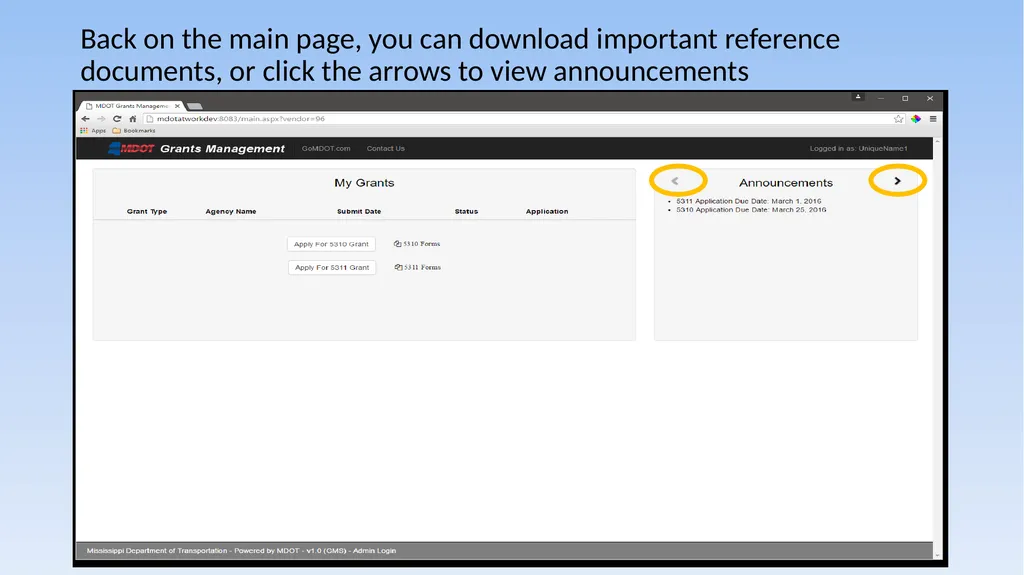This screenshot has height=575, width=1024.
Task: Download the 5311 Forms document
Action: coord(417,267)
